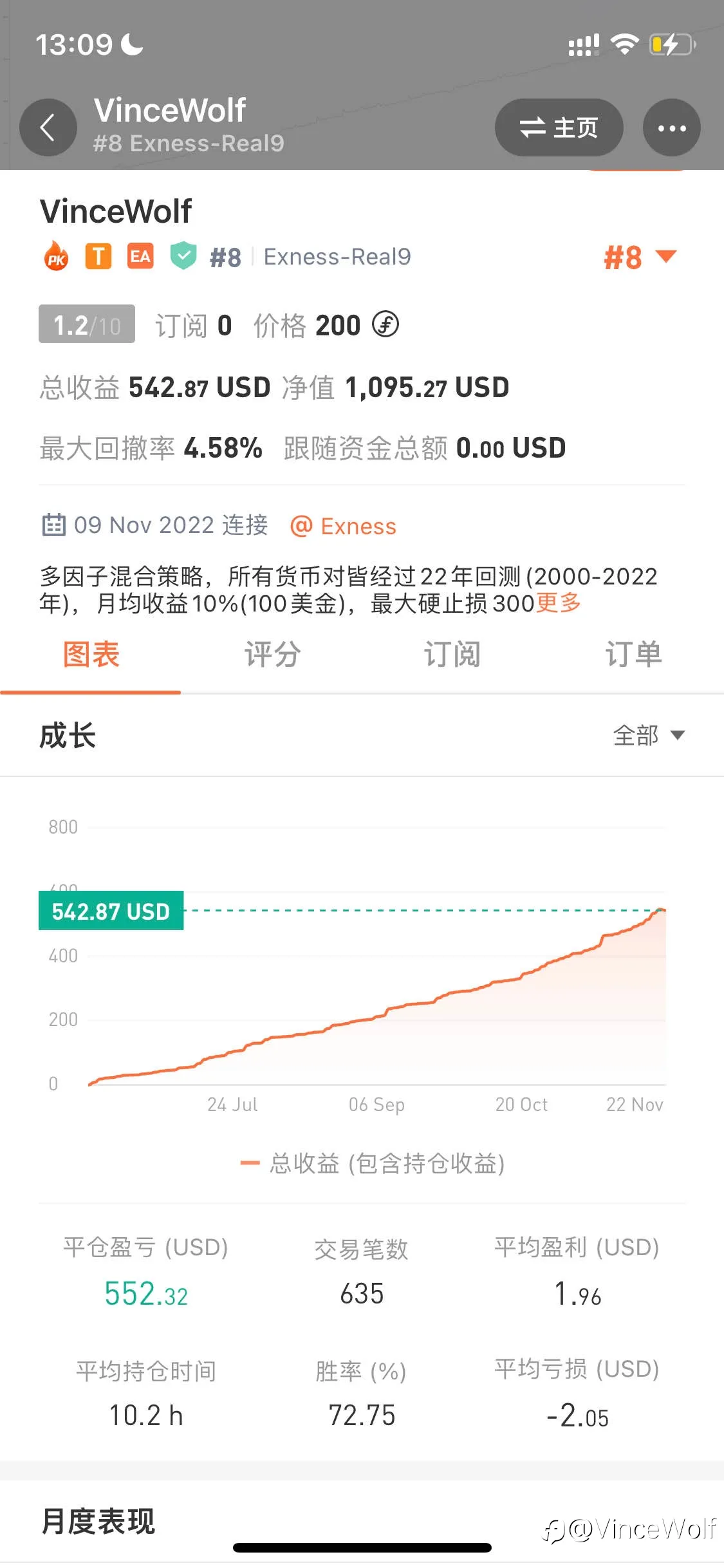Tap the PK flame badge icon
The image size is (724, 1568).
[57, 256]
